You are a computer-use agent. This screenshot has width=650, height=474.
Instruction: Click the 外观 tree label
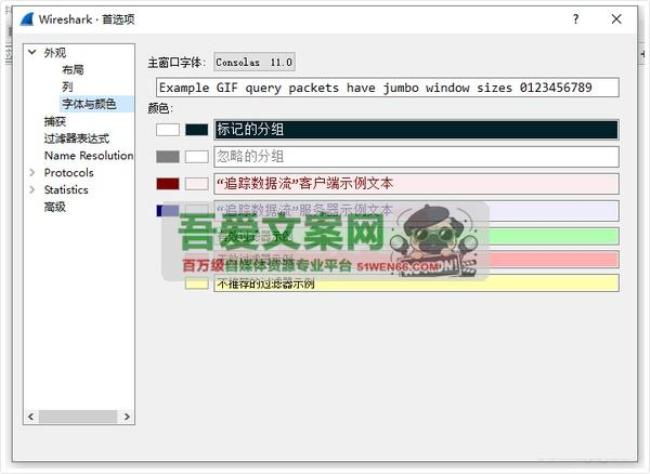[55, 53]
